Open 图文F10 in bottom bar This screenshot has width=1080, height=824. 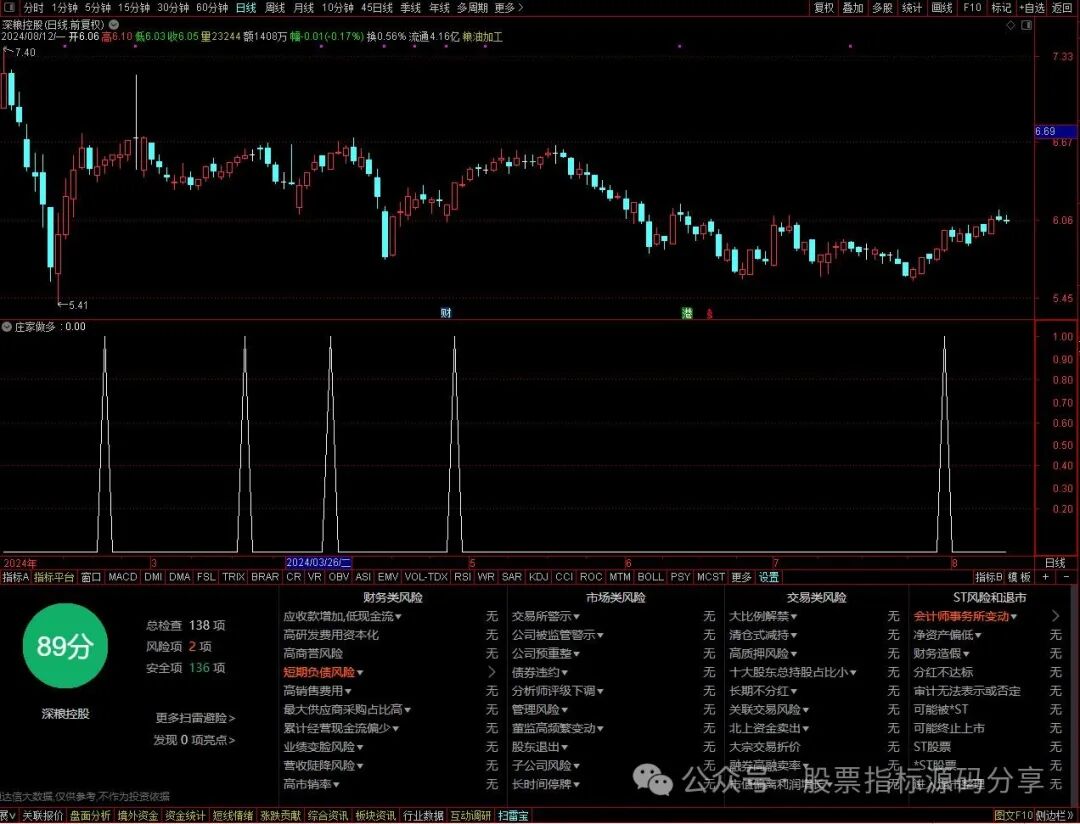pos(1013,816)
